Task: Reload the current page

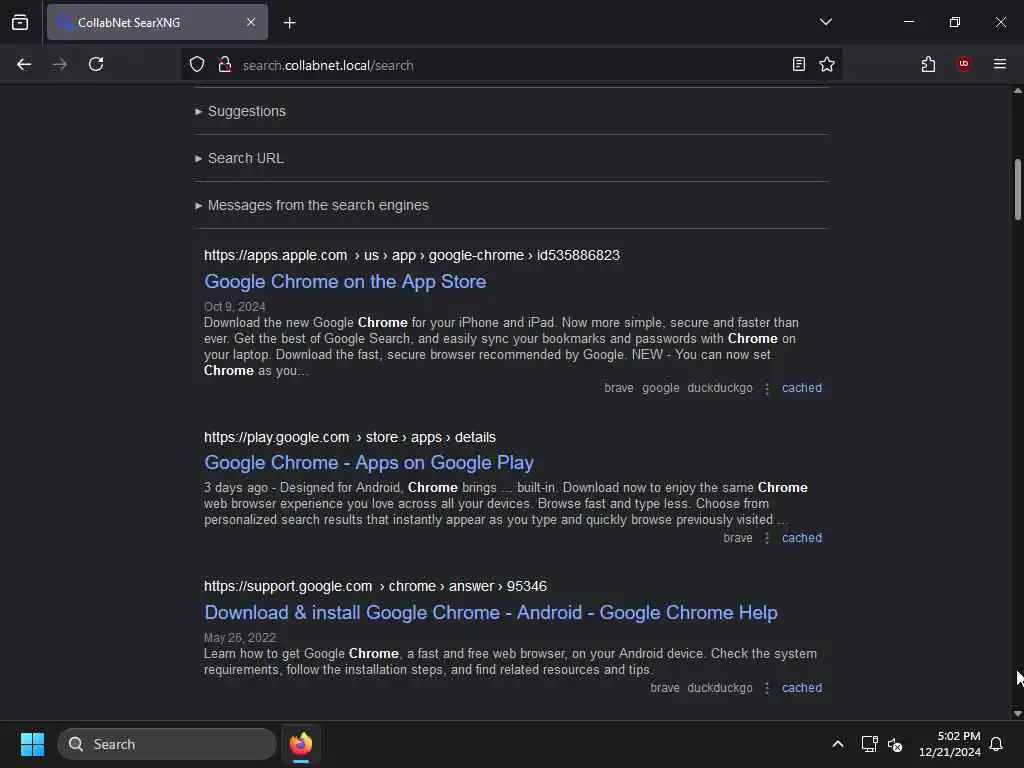Action: (96, 64)
